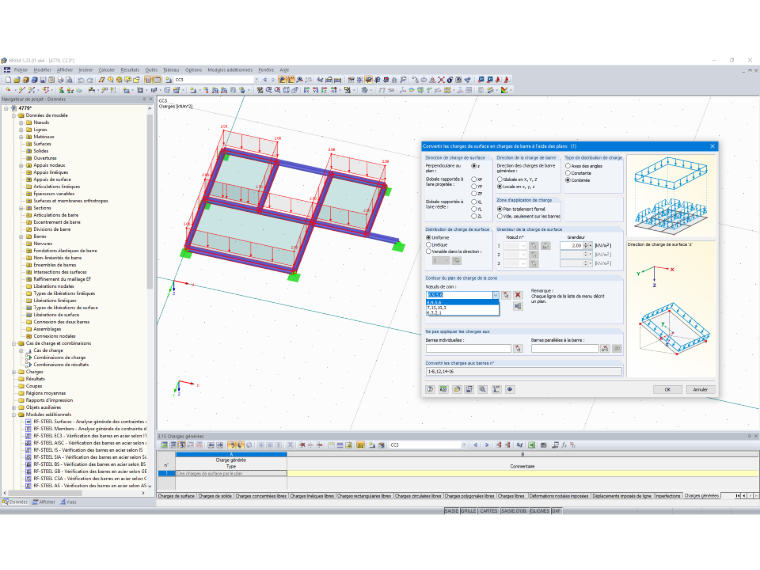Click the axis settings icon in dialog footer

(x=496, y=389)
